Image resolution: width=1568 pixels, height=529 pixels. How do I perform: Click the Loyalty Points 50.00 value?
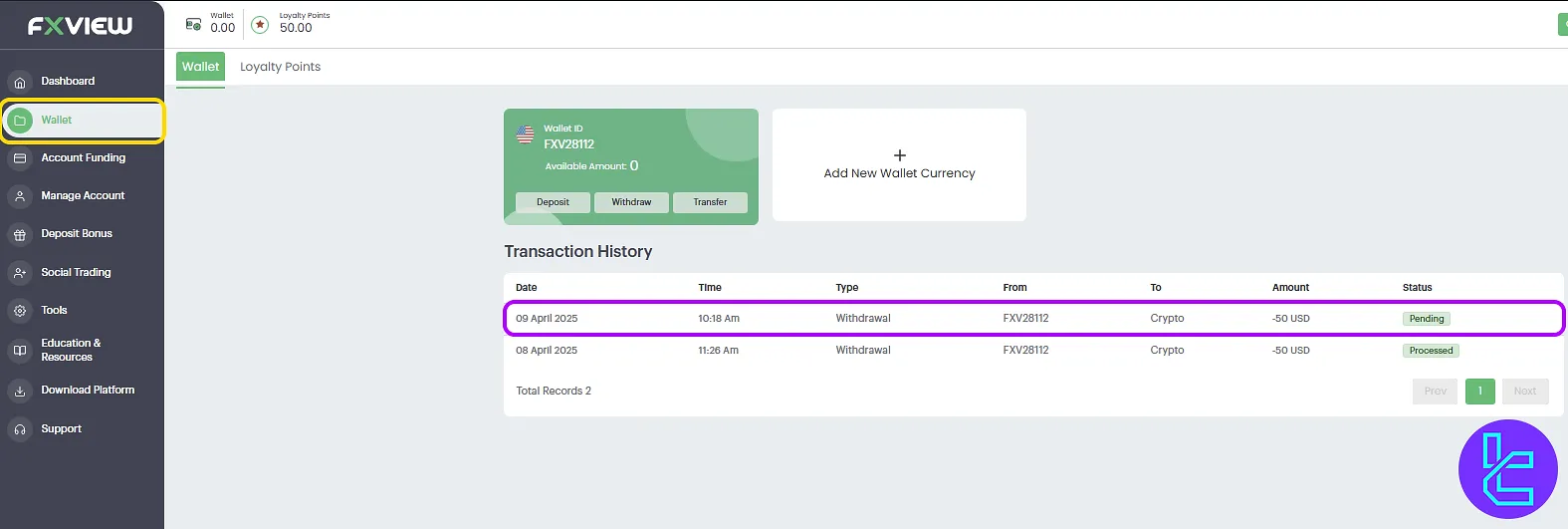(x=296, y=28)
